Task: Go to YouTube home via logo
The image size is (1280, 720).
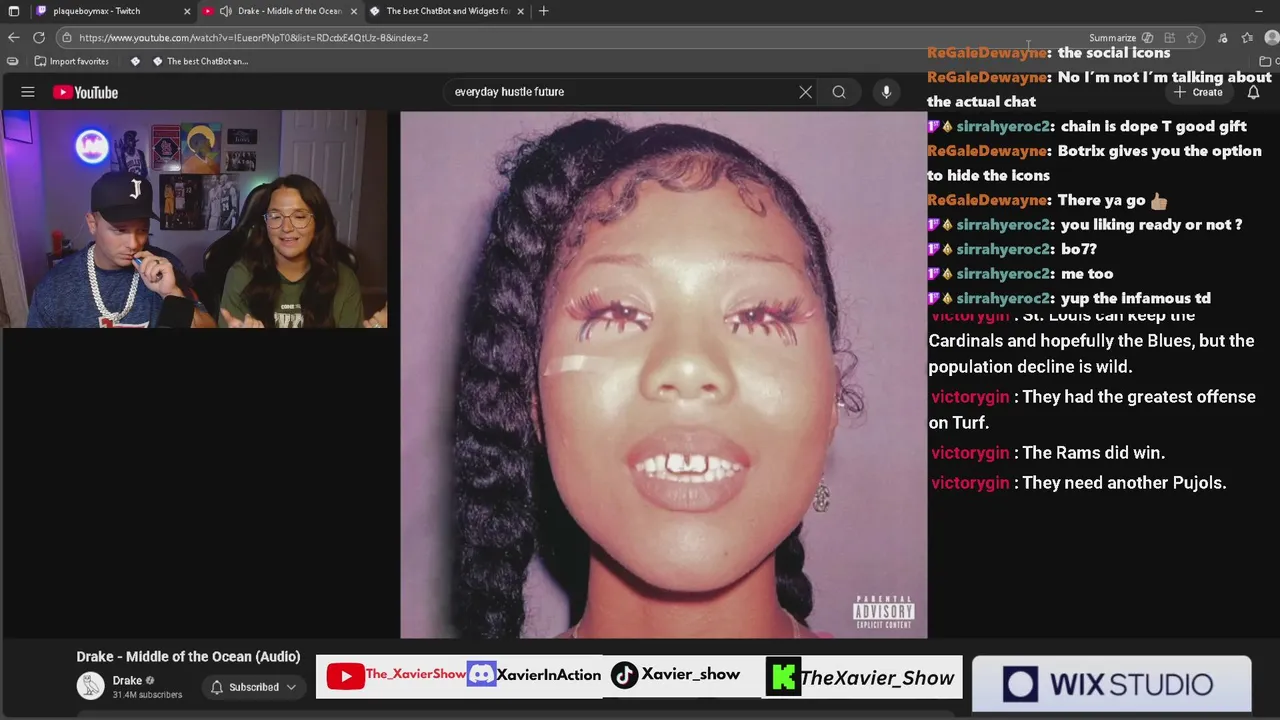Action: 85,92
